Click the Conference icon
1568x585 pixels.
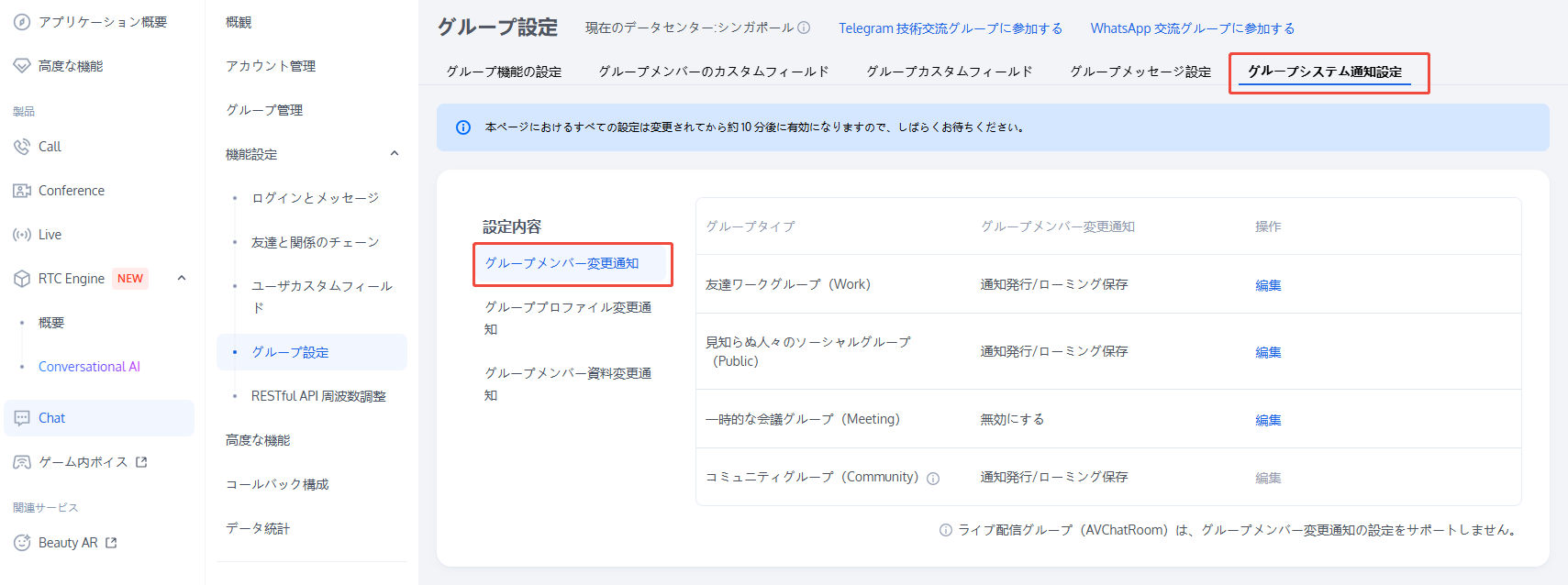pyautogui.click(x=22, y=191)
